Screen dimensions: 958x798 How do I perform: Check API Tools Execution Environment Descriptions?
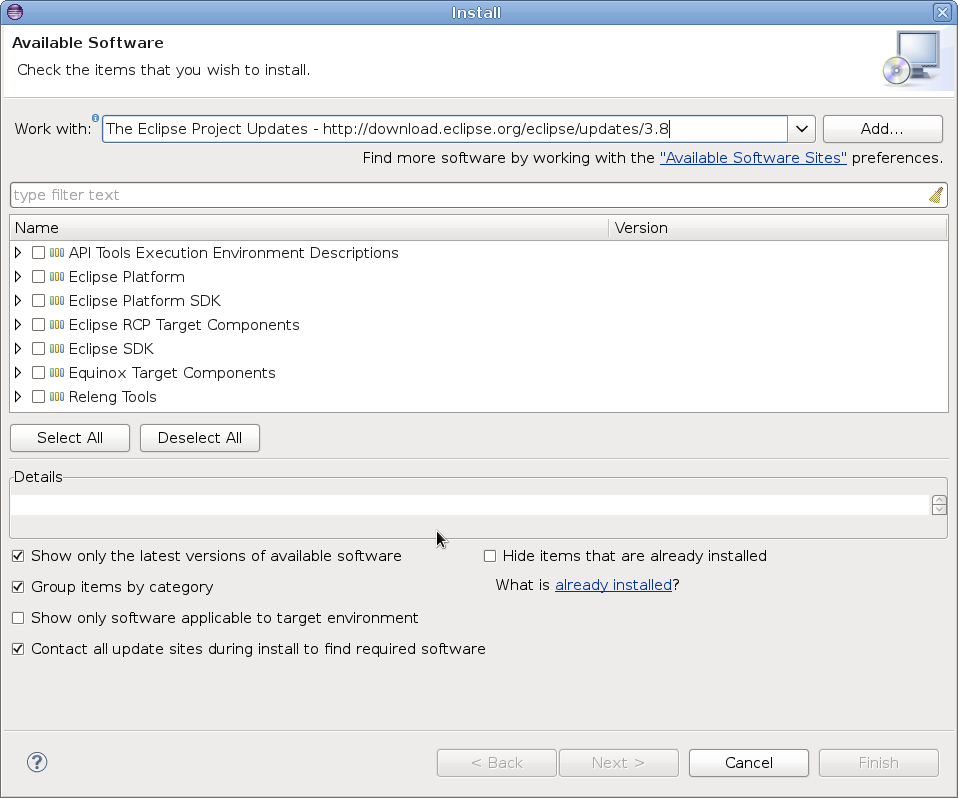pos(38,252)
